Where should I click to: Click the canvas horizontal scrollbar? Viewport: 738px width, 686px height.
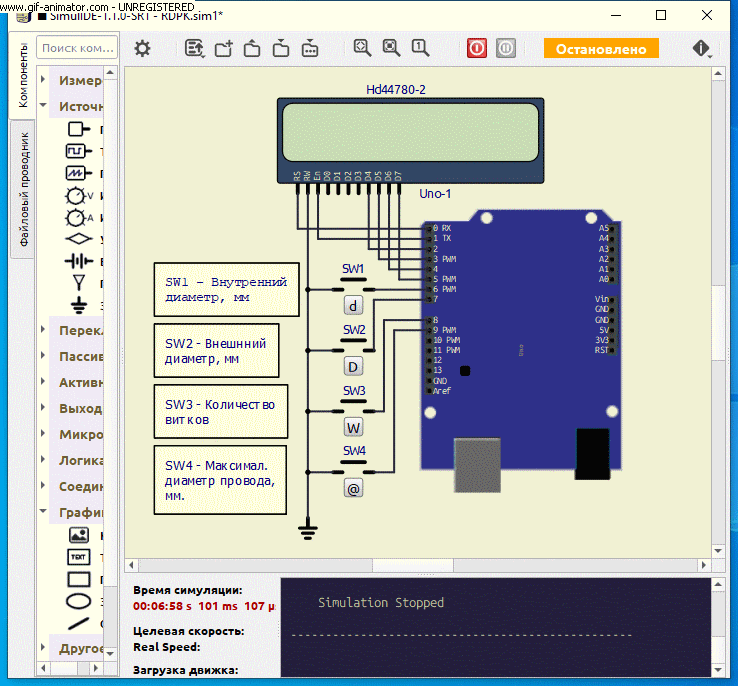[x=413, y=565]
